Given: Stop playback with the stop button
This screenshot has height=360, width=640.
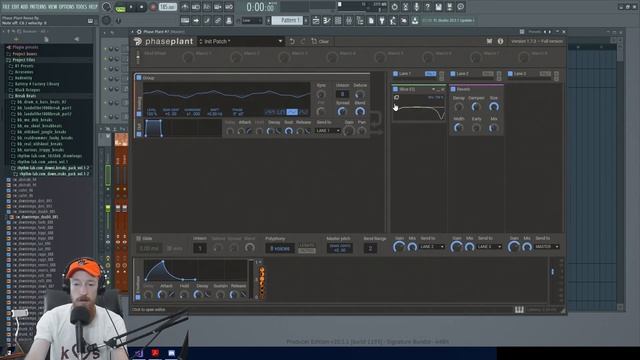Looking at the screenshot, I should pos(142,7).
